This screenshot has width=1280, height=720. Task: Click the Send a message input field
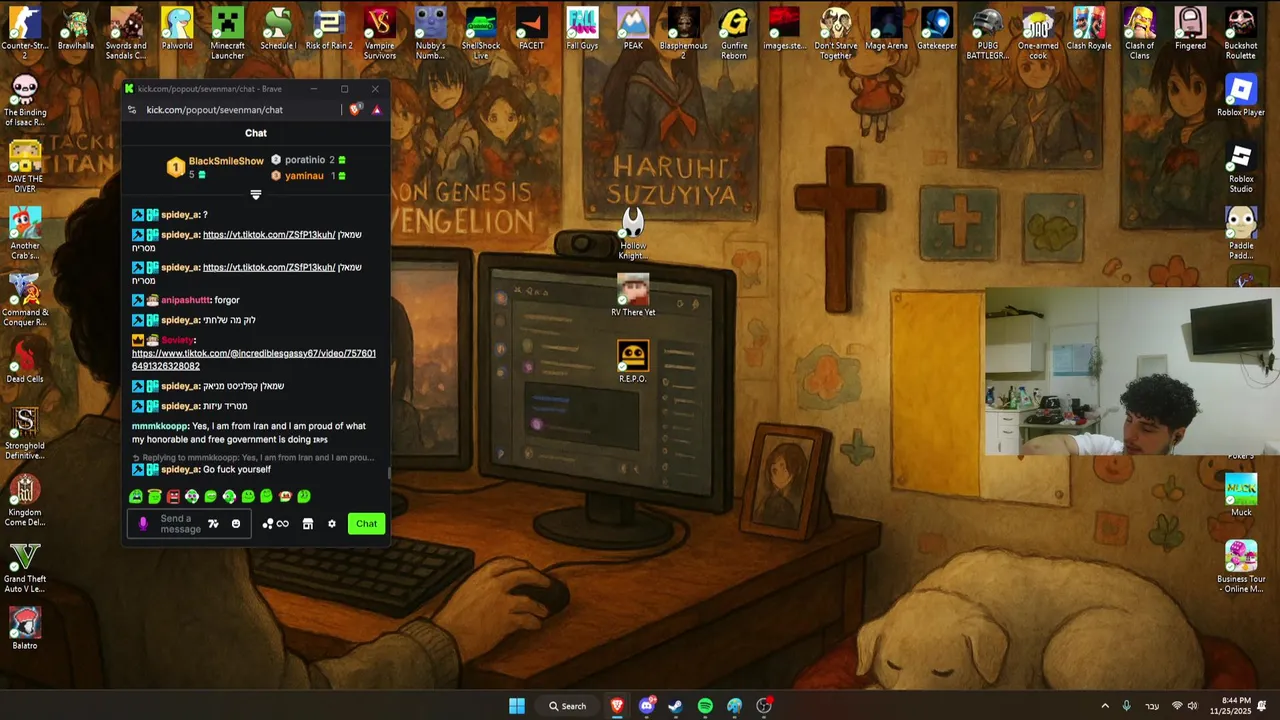coord(189,524)
